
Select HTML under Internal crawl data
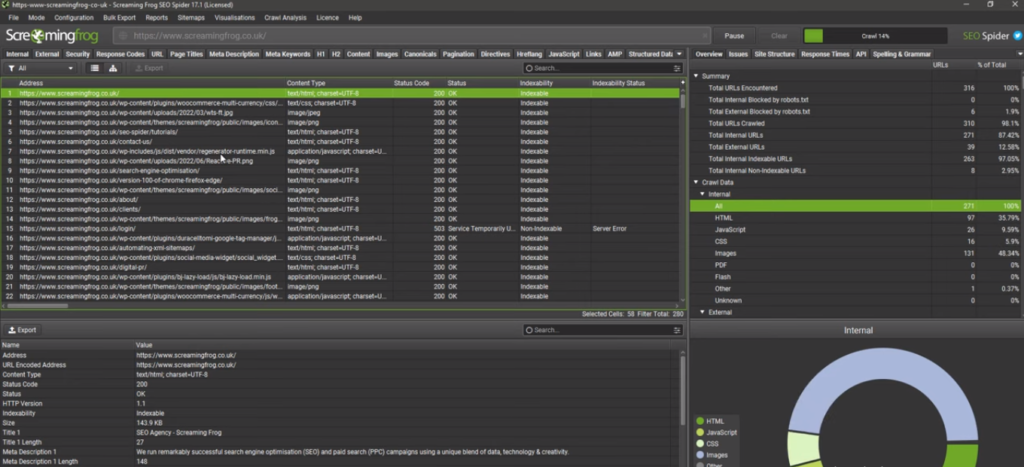point(856,218)
